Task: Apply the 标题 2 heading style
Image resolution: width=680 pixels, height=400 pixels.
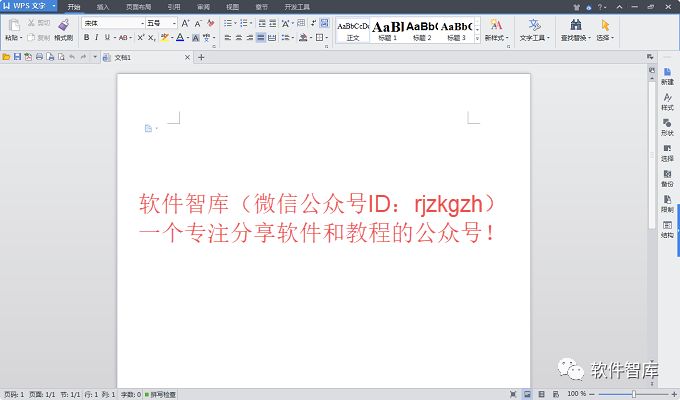Action: (x=422, y=30)
